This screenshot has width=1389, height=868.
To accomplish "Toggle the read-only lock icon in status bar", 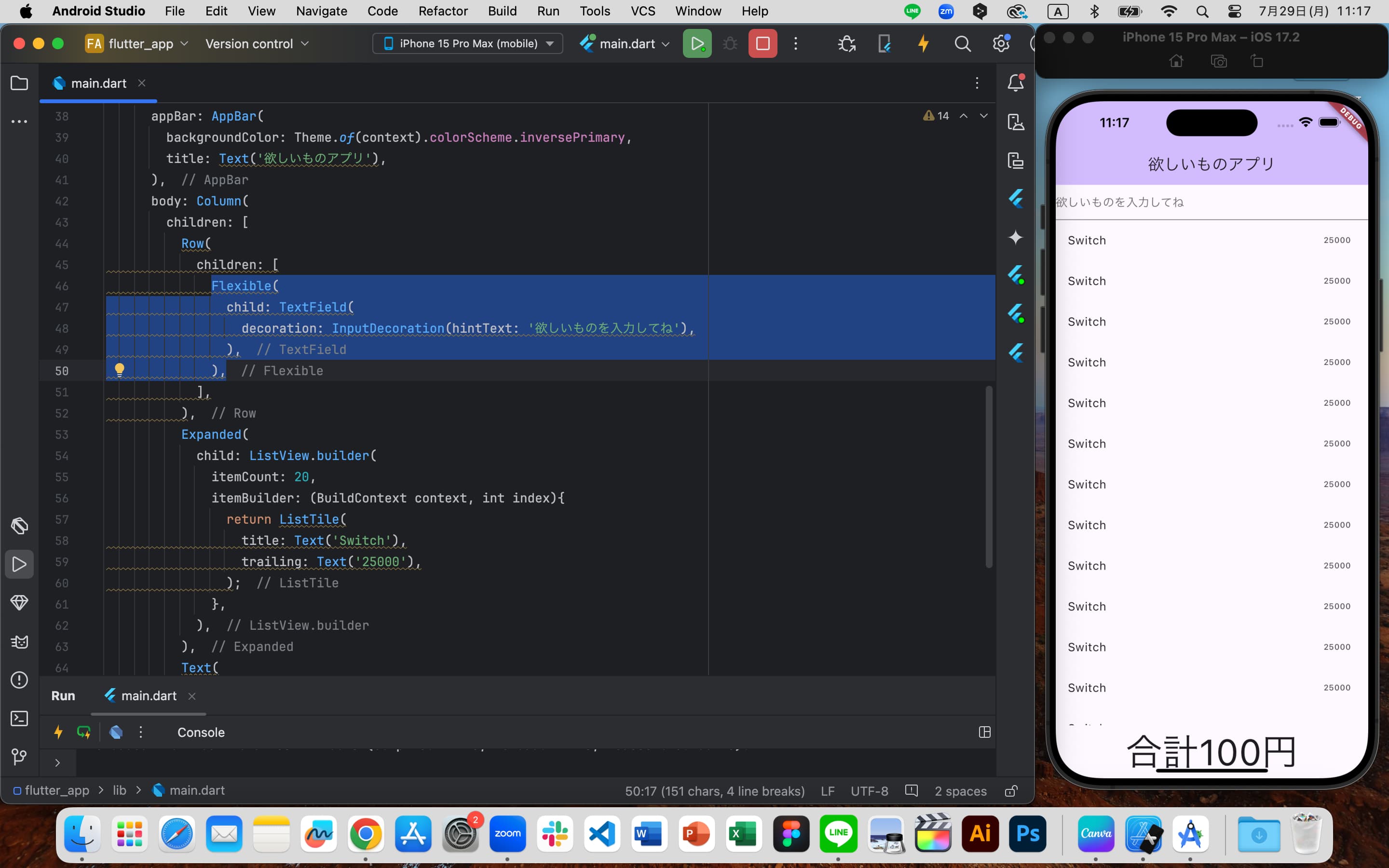I will coord(1011,791).
